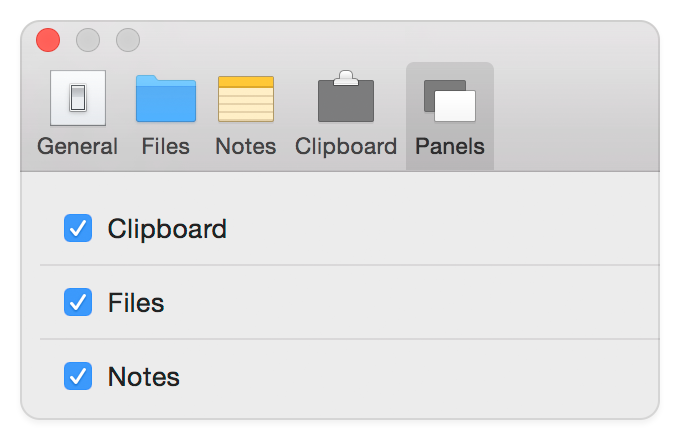Image resolution: width=680 pixels, height=440 pixels.
Task: Select the blue Files folder icon
Action: coord(166,98)
